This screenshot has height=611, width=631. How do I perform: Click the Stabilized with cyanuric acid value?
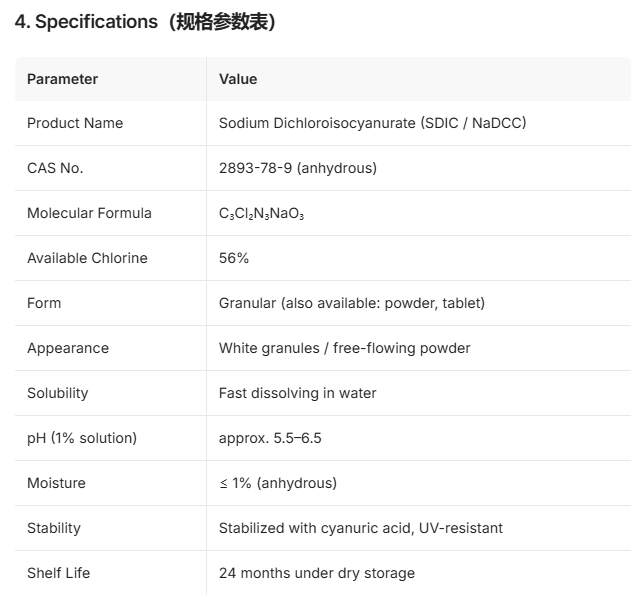361,528
